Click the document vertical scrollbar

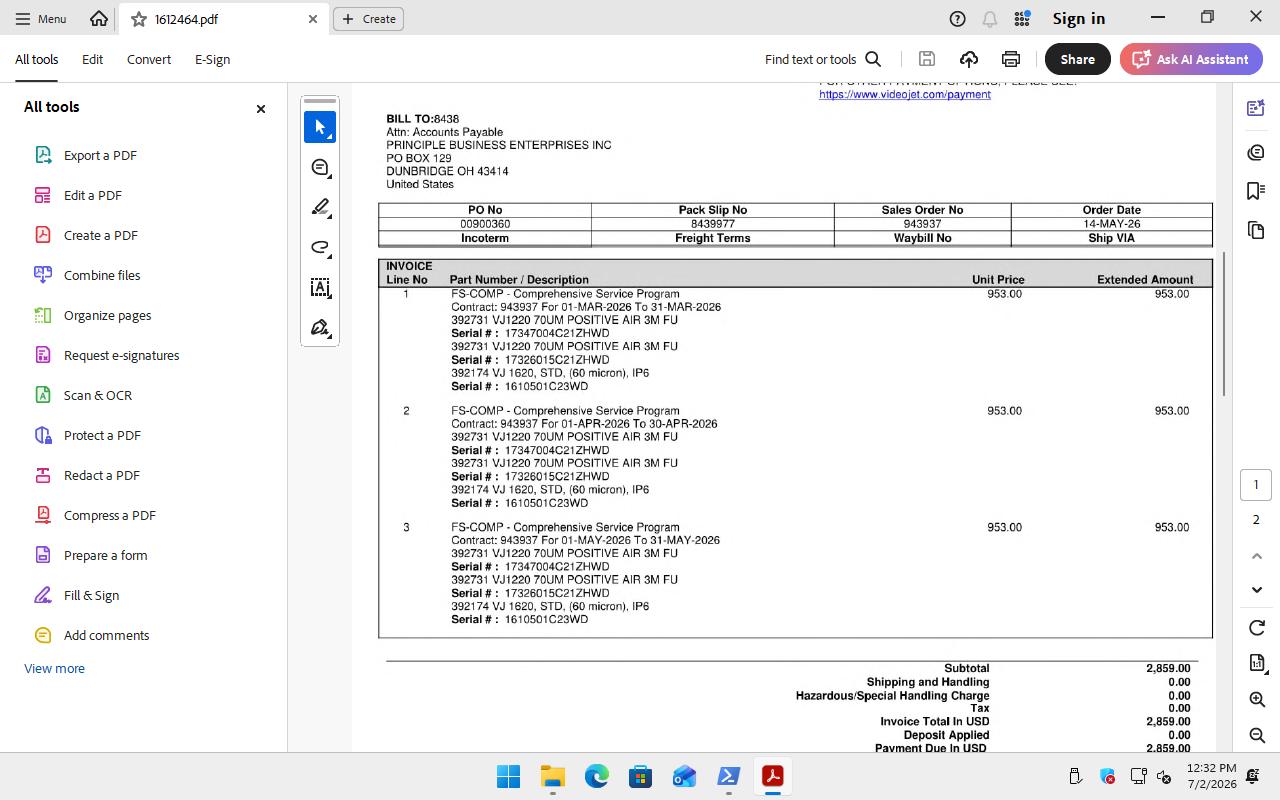point(1224,322)
